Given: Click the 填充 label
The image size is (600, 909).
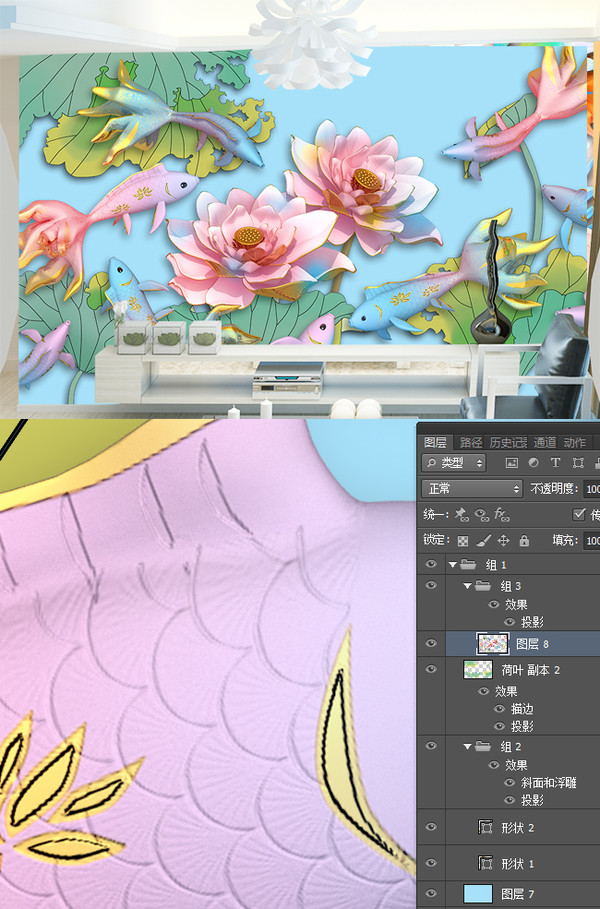Looking at the screenshot, I should (x=565, y=540).
